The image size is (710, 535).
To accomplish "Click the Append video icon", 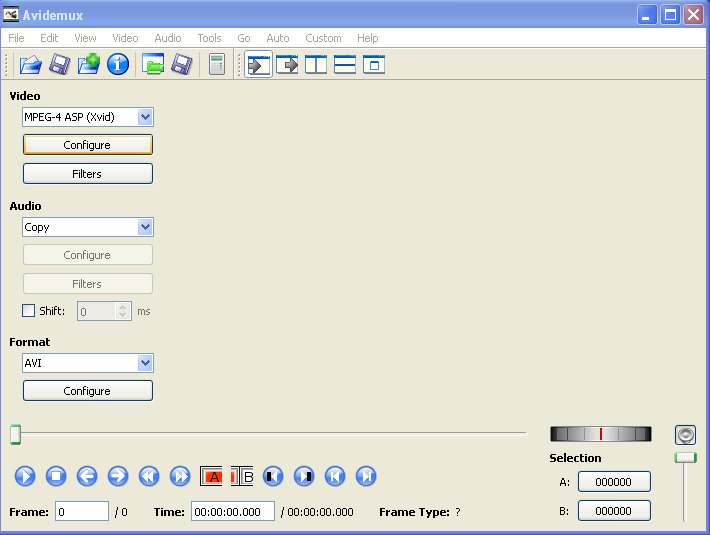I will pyautogui.click(x=89, y=64).
